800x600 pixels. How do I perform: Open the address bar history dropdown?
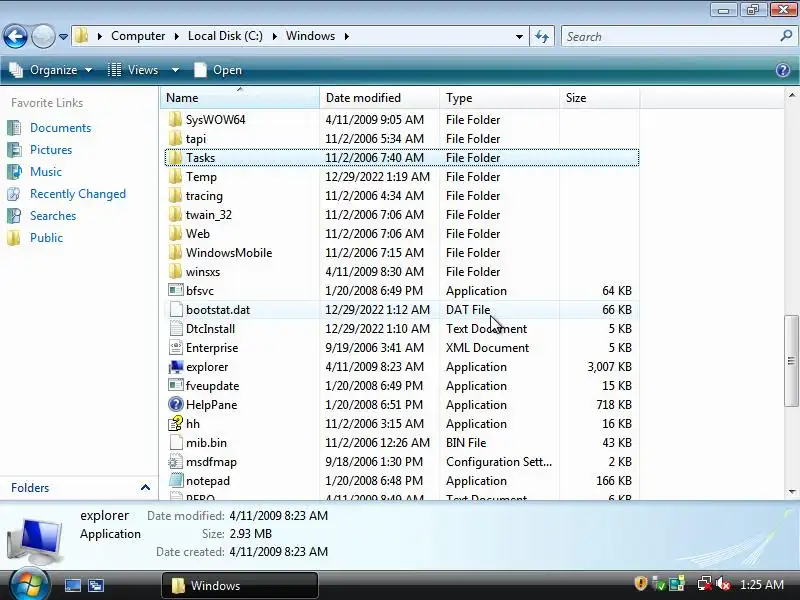click(x=519, y=37)
